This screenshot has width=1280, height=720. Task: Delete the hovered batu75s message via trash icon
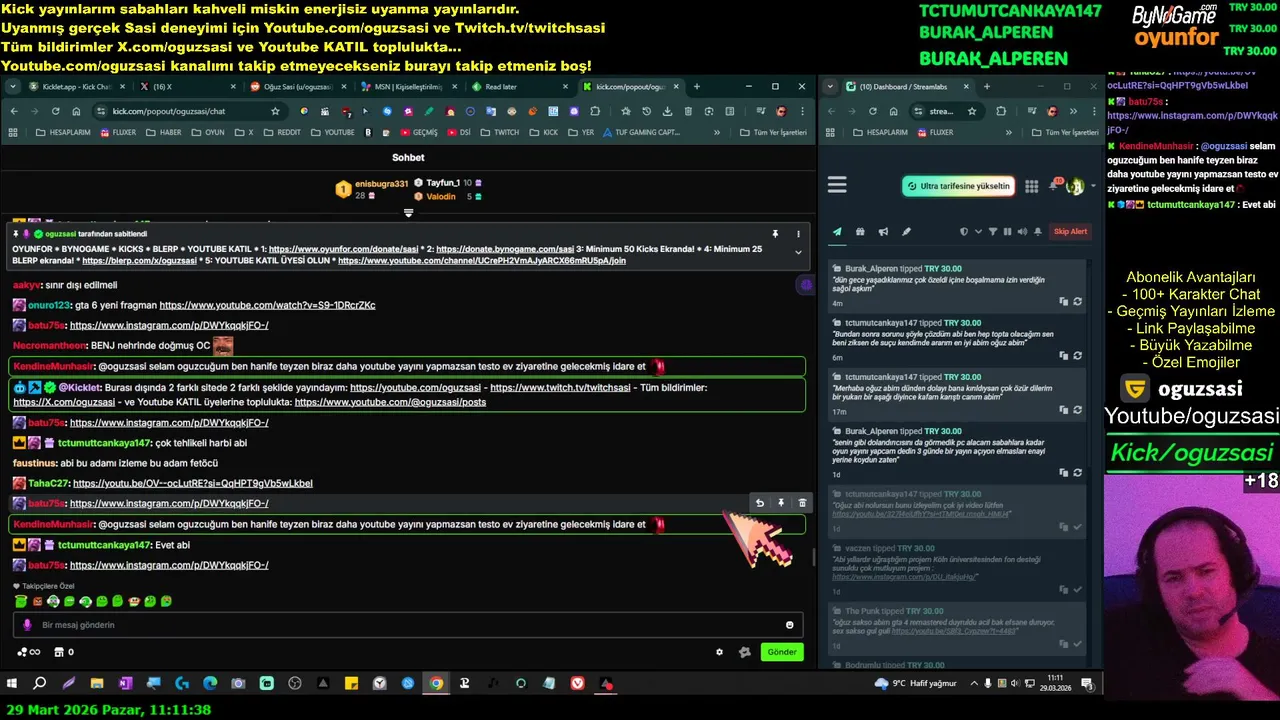(802, 503)
